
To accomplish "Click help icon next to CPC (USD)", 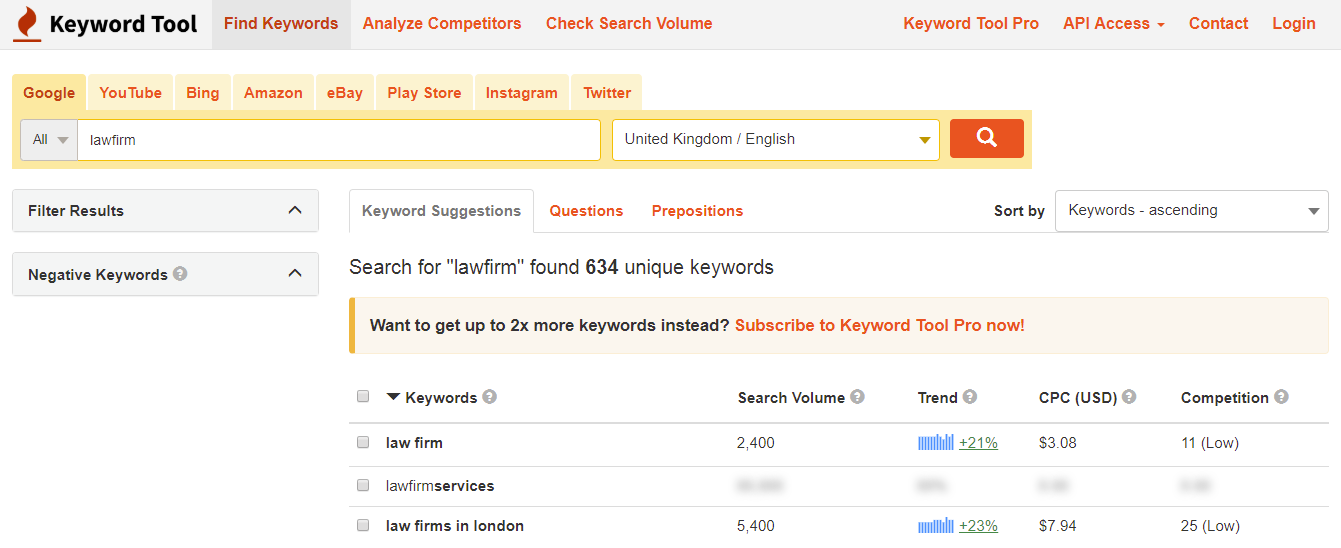I will pos(1129,397).
